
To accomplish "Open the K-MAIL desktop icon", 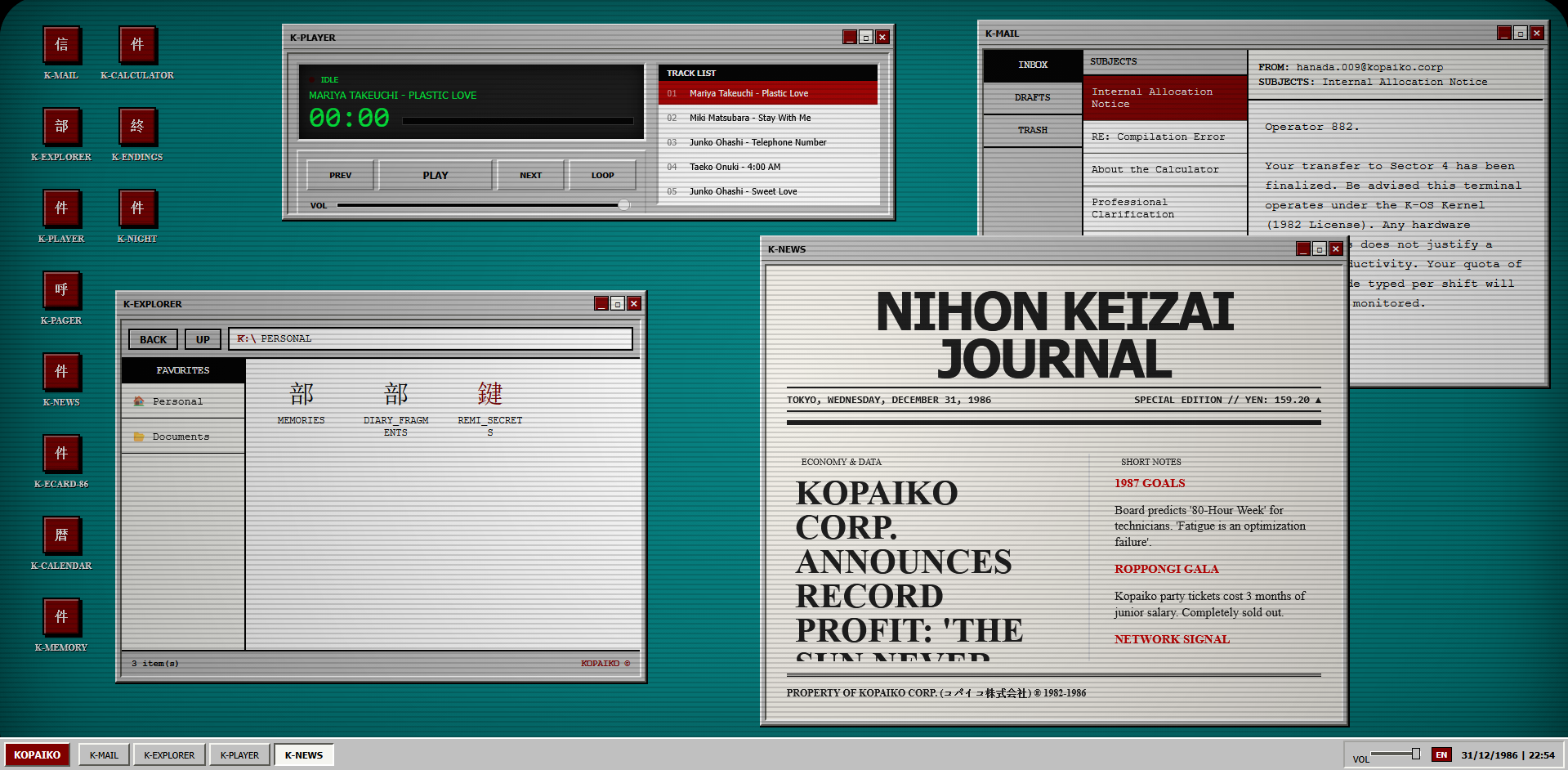I will [x=61, y=53].
